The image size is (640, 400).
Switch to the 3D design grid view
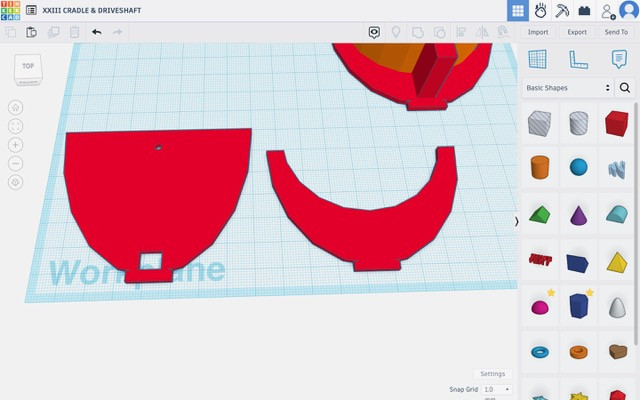click(517, 11)
